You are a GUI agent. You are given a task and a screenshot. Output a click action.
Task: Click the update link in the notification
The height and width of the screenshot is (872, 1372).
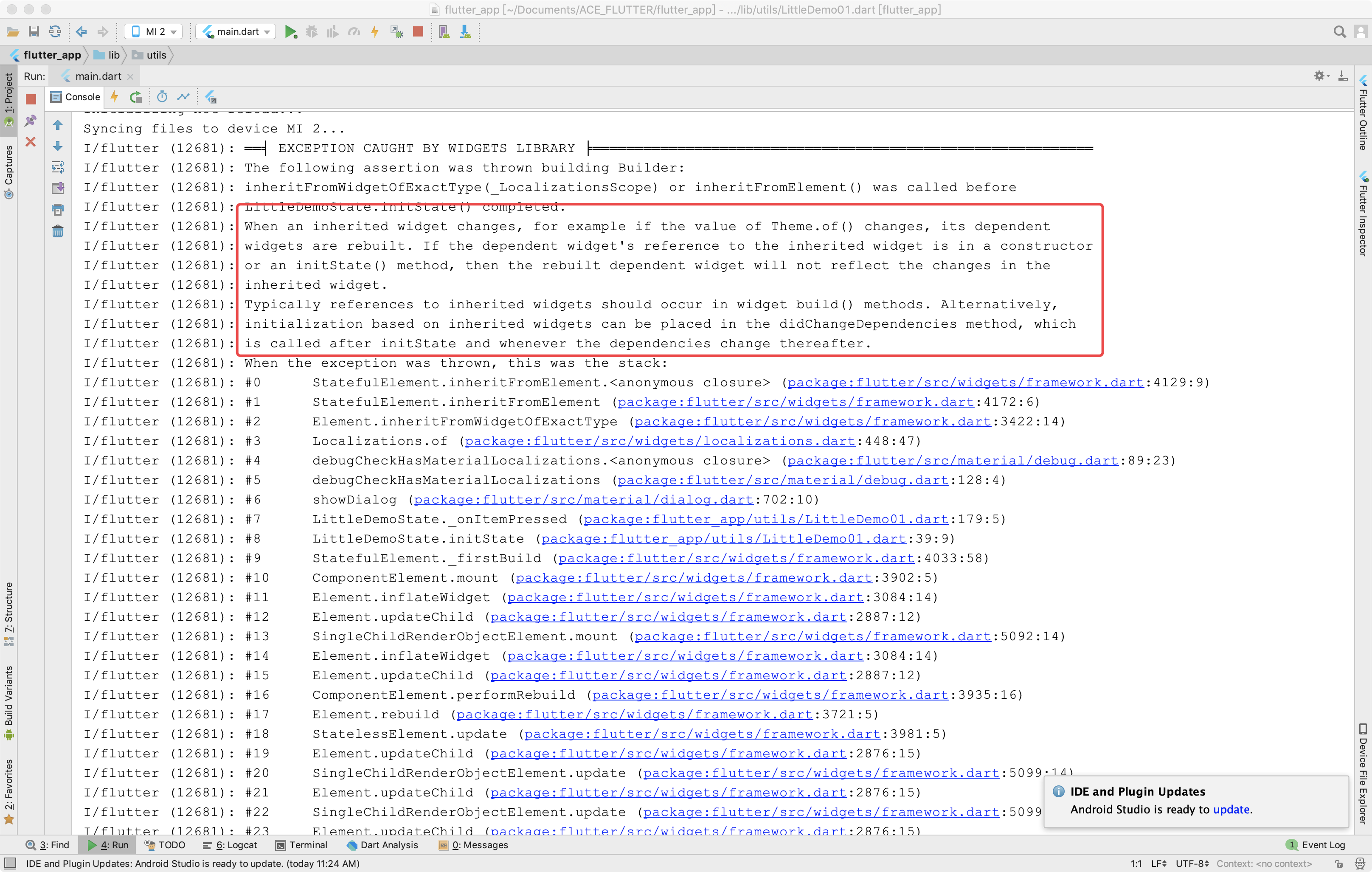tap(1231, 809)
